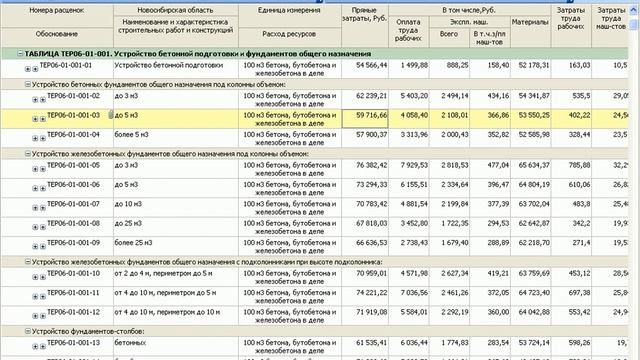
Task: Click the vertical scrollbar up arrow
Action: click(x=634, y=11)
